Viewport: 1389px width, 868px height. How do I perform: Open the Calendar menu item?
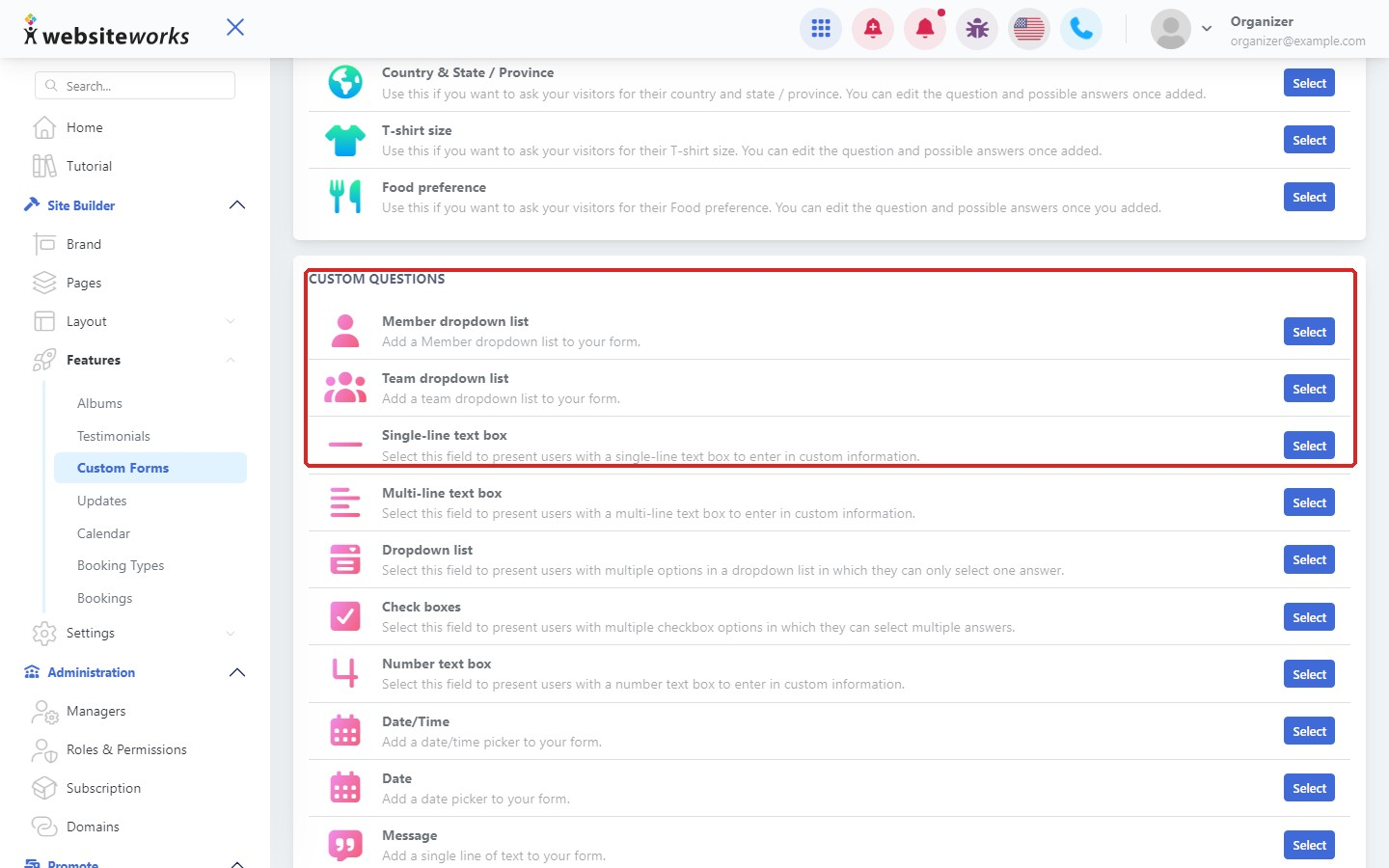coord(103,533)
